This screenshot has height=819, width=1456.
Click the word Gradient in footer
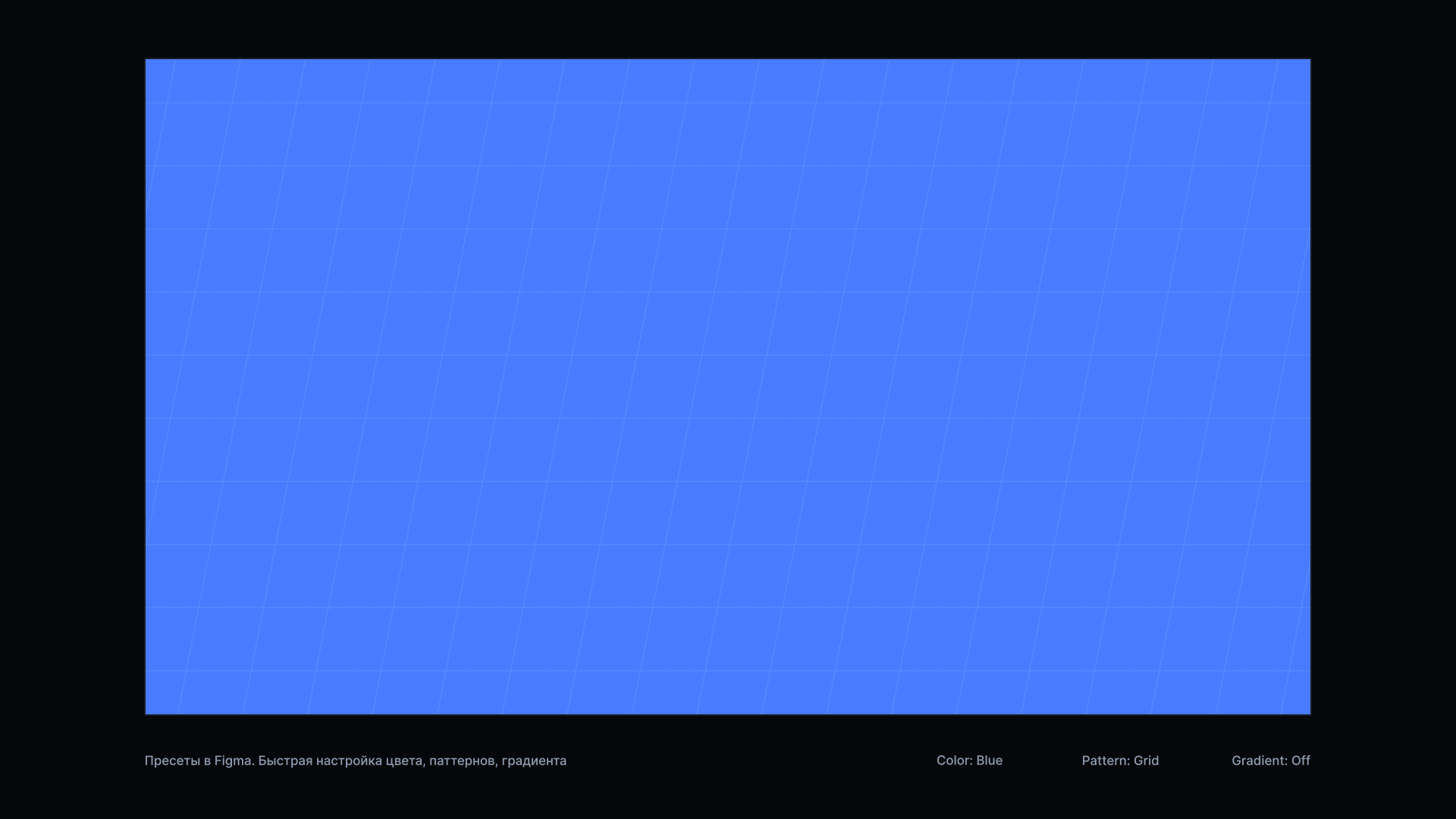coord(1258,761)
